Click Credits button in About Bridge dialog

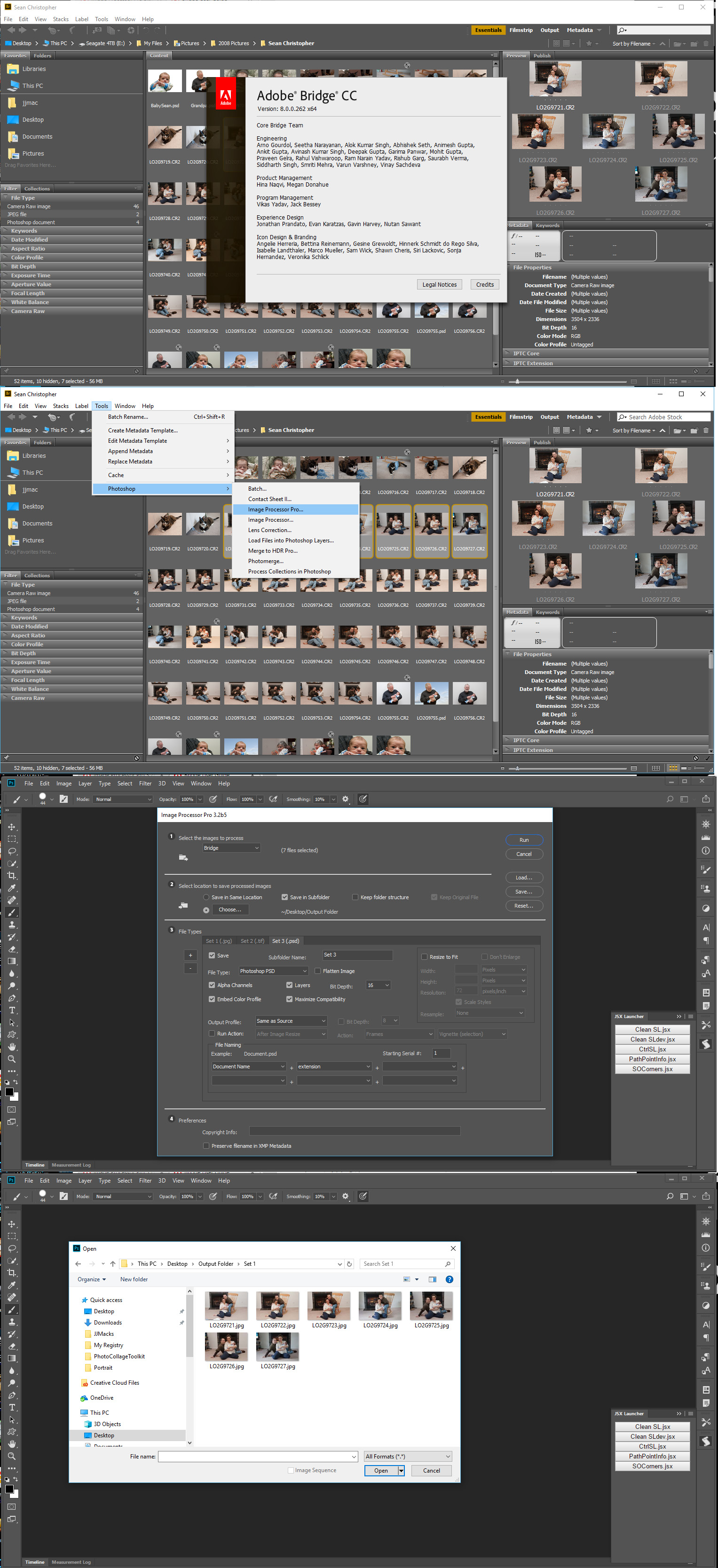coord(485,284)
